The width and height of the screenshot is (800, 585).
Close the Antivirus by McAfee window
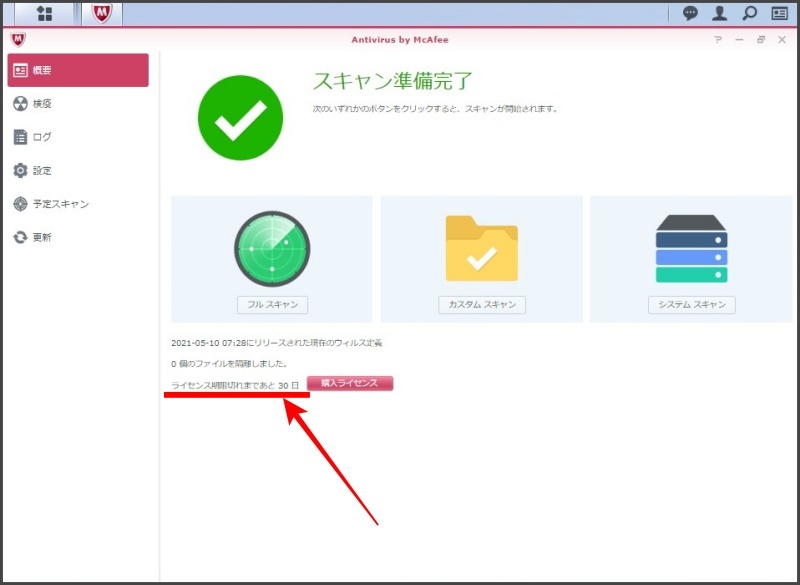point(782,40)
